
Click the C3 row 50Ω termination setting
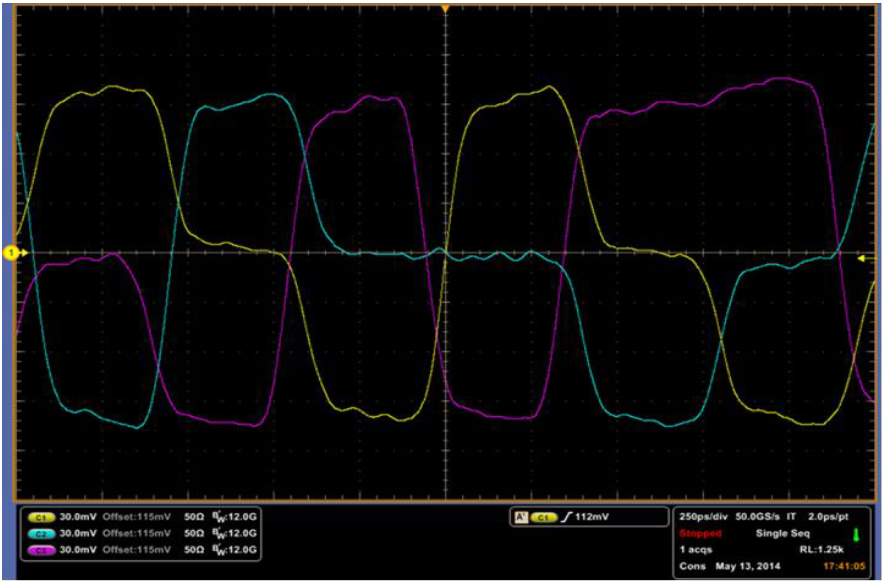pyautogui.click(x=195, y=550)
